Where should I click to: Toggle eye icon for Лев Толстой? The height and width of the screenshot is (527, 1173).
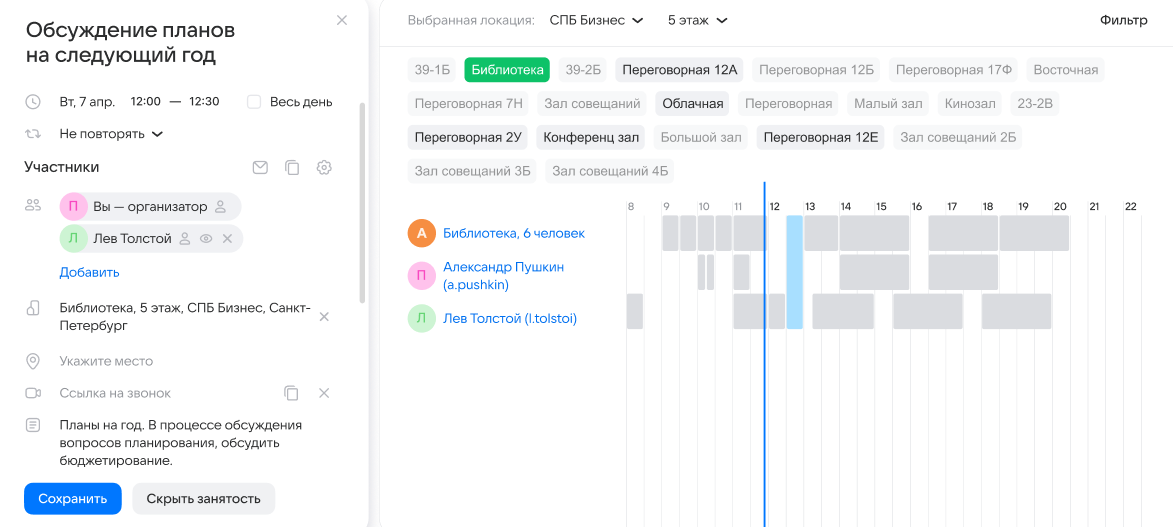point(206,239)
